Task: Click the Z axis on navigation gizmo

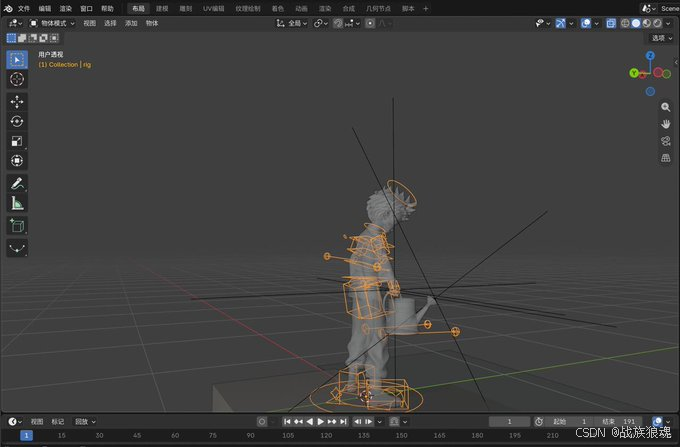Action: 650,55
